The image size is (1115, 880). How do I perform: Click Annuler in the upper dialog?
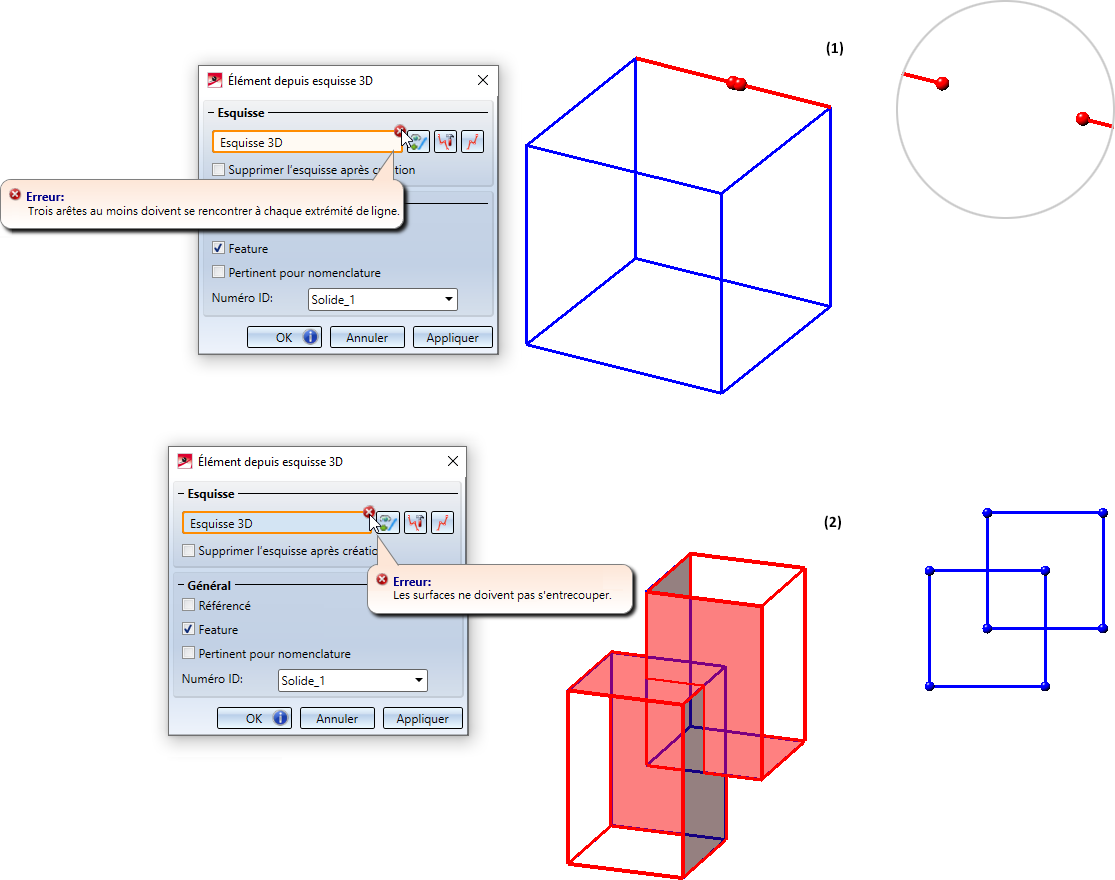pos(367,337)
